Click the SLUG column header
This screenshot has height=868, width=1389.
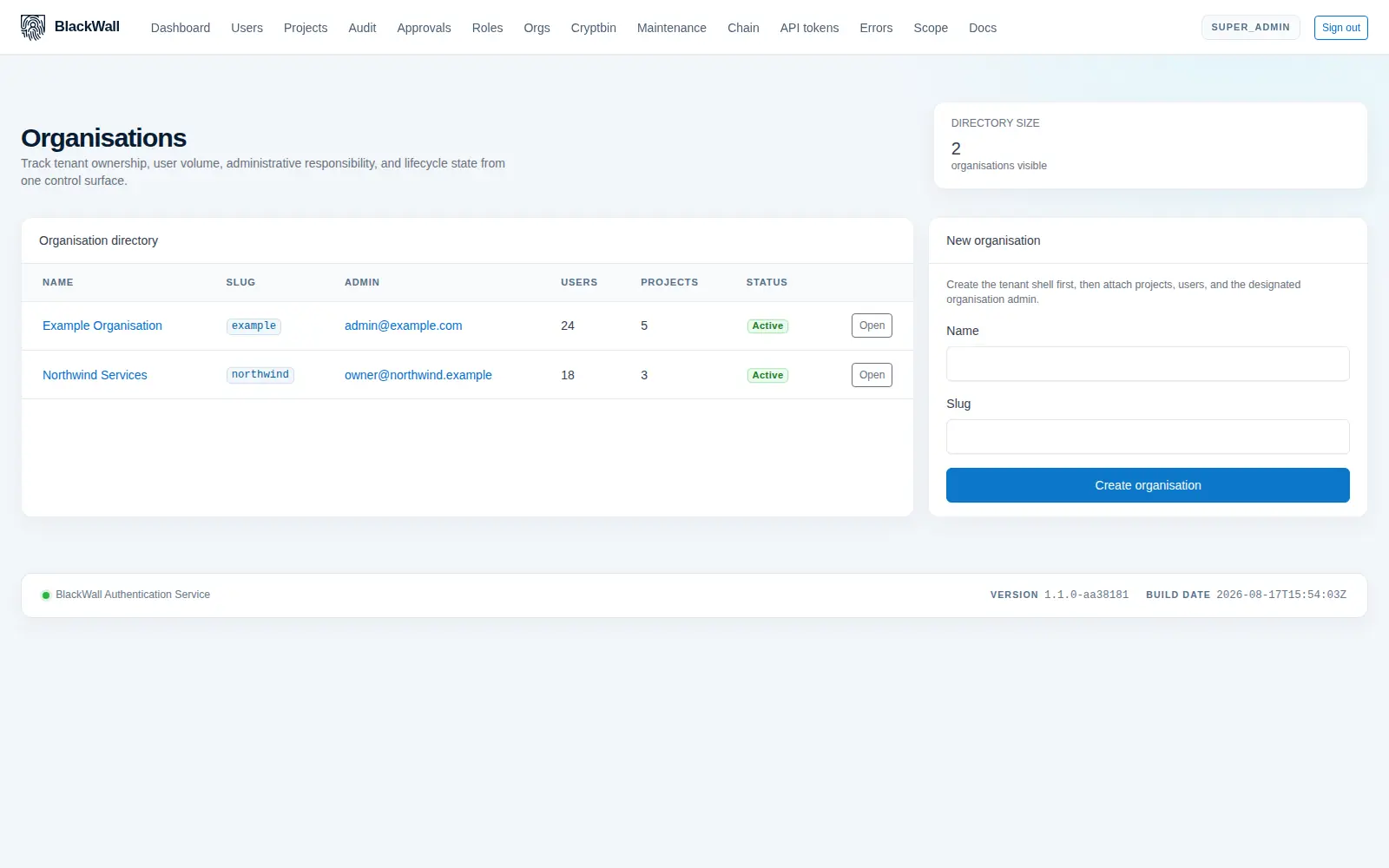click(240, 282)
